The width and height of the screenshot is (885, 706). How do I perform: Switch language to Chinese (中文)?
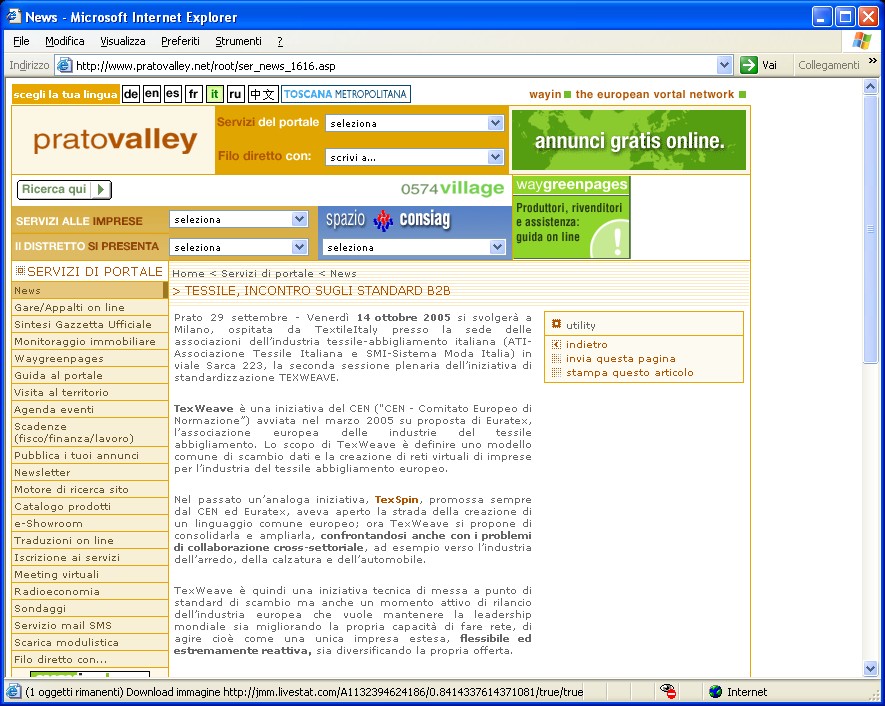[x=262, y=94]
